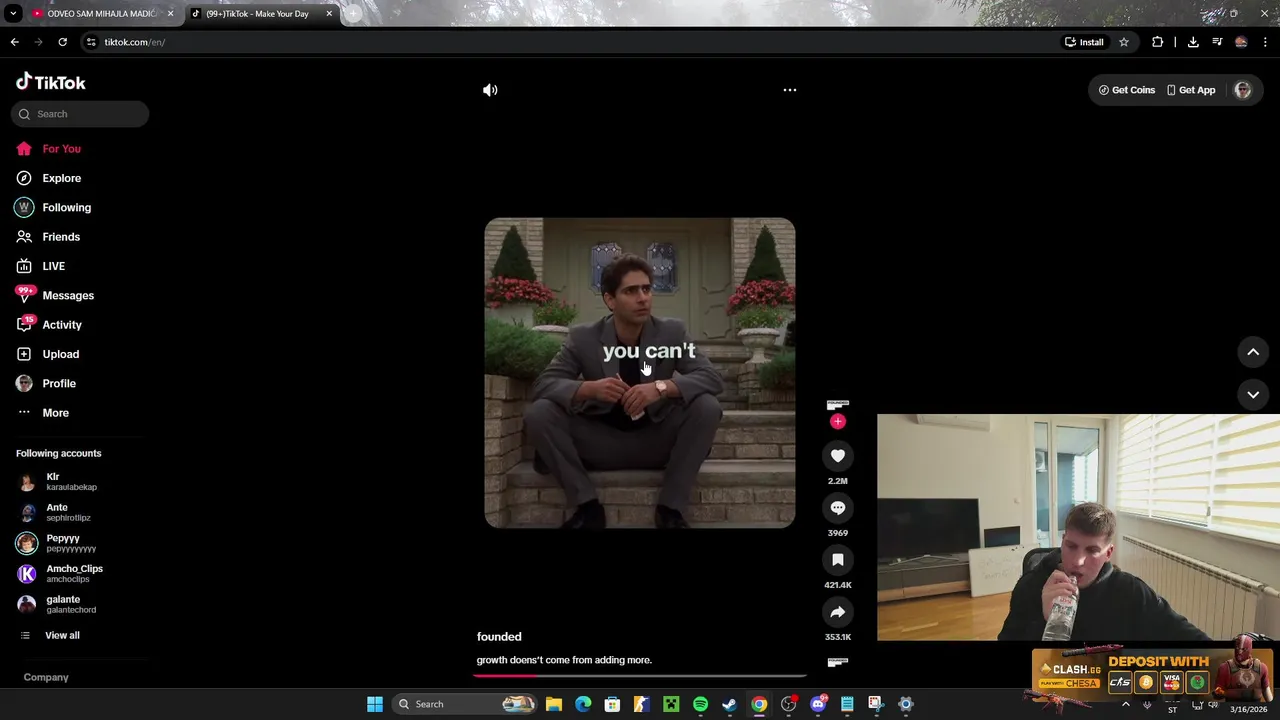Screen dimensions: 1280x720
Task: Close the ODVEO SAM MIHAJLA tab
Action: 170,14
